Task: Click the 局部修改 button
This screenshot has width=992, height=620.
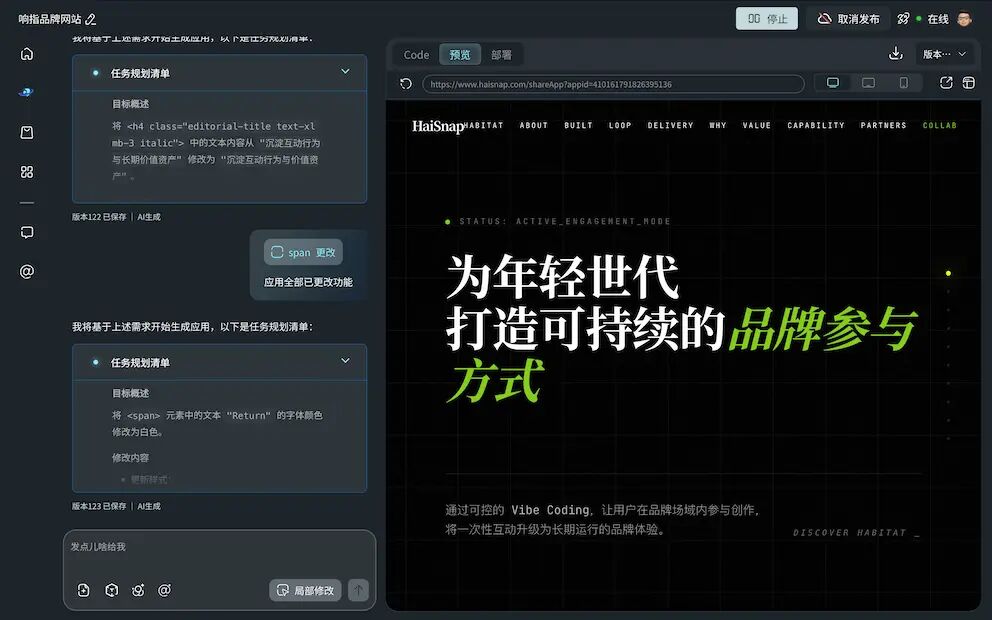Action: 306,590
